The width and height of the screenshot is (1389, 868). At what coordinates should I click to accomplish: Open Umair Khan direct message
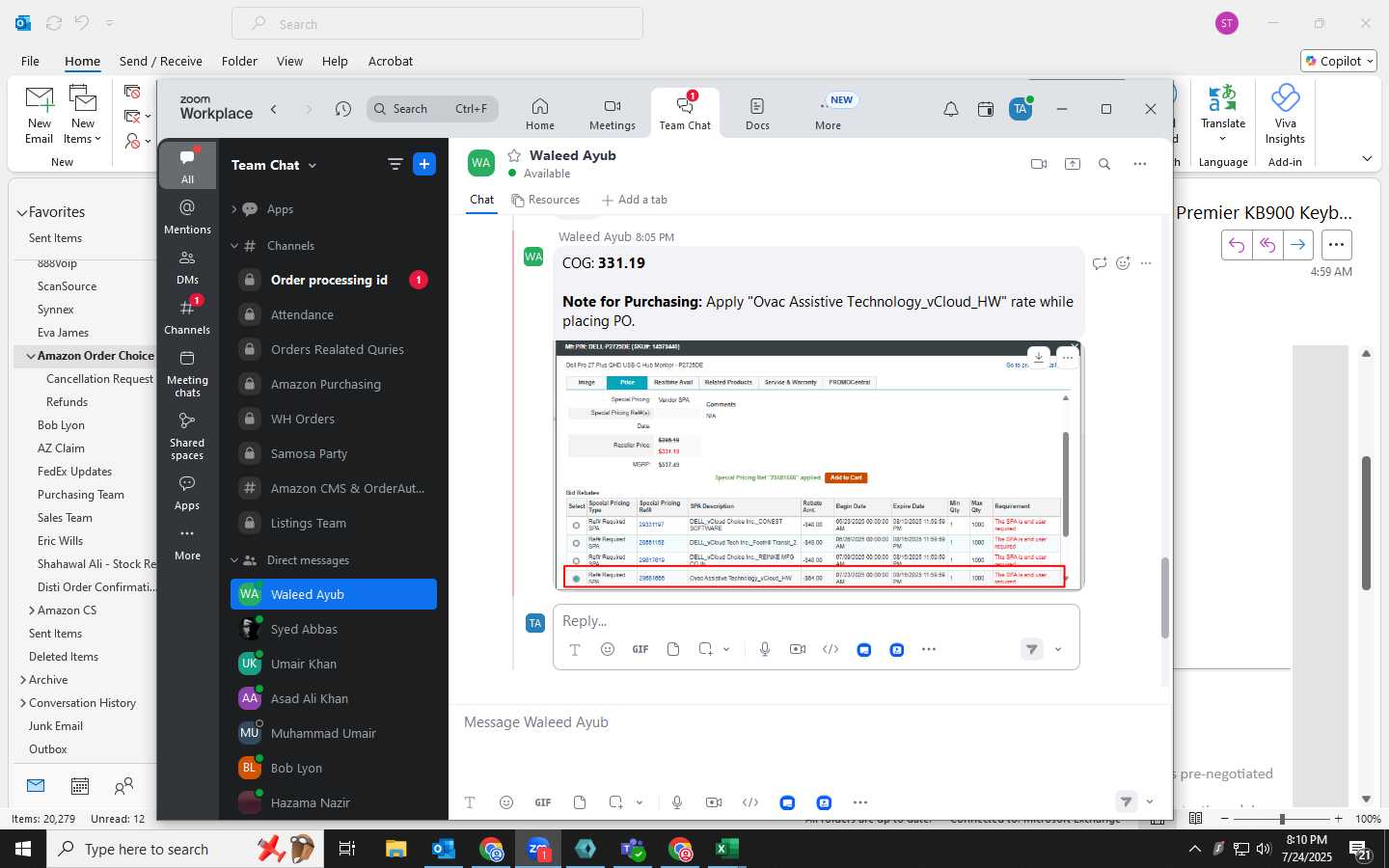[334, 664]
